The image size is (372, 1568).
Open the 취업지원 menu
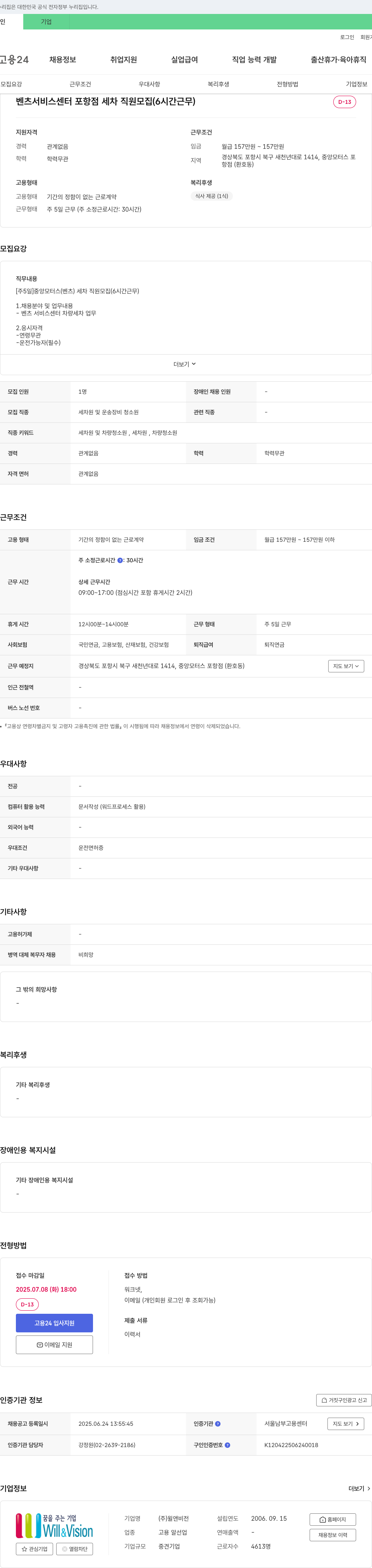pyautogui.click(x=124, y=60)
